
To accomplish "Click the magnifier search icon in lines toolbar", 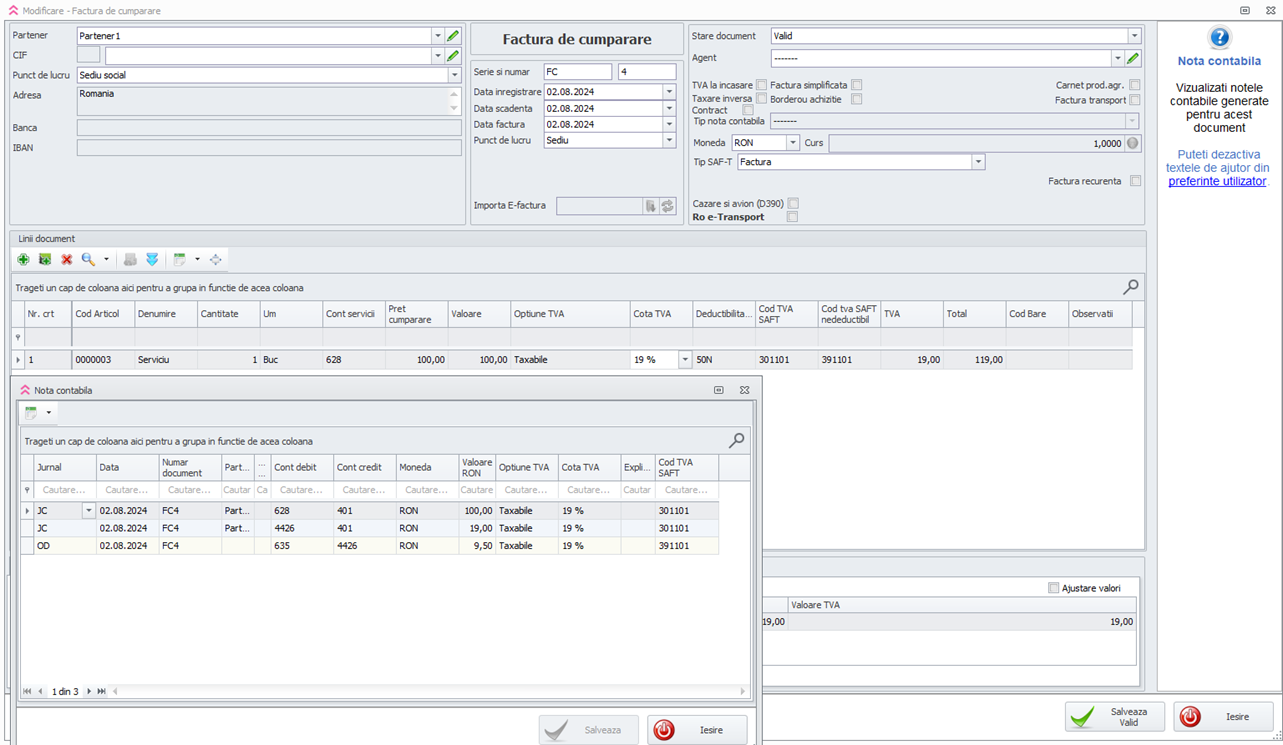I will click(x=88, y=259).
